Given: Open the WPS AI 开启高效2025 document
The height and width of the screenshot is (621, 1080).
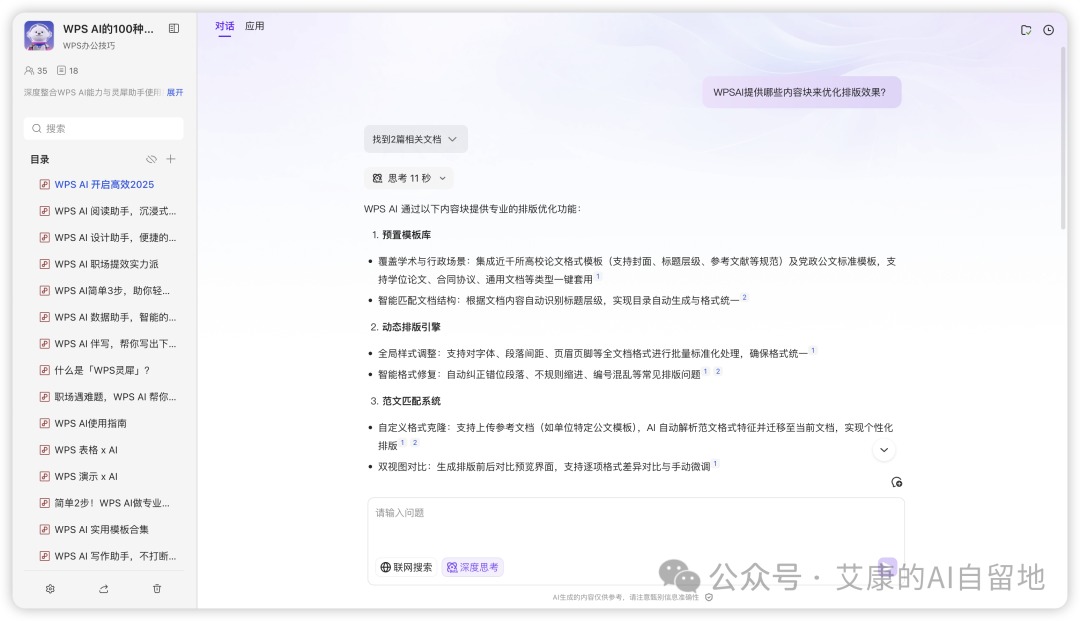Looking at the screenshot, I should coord(106,184).
